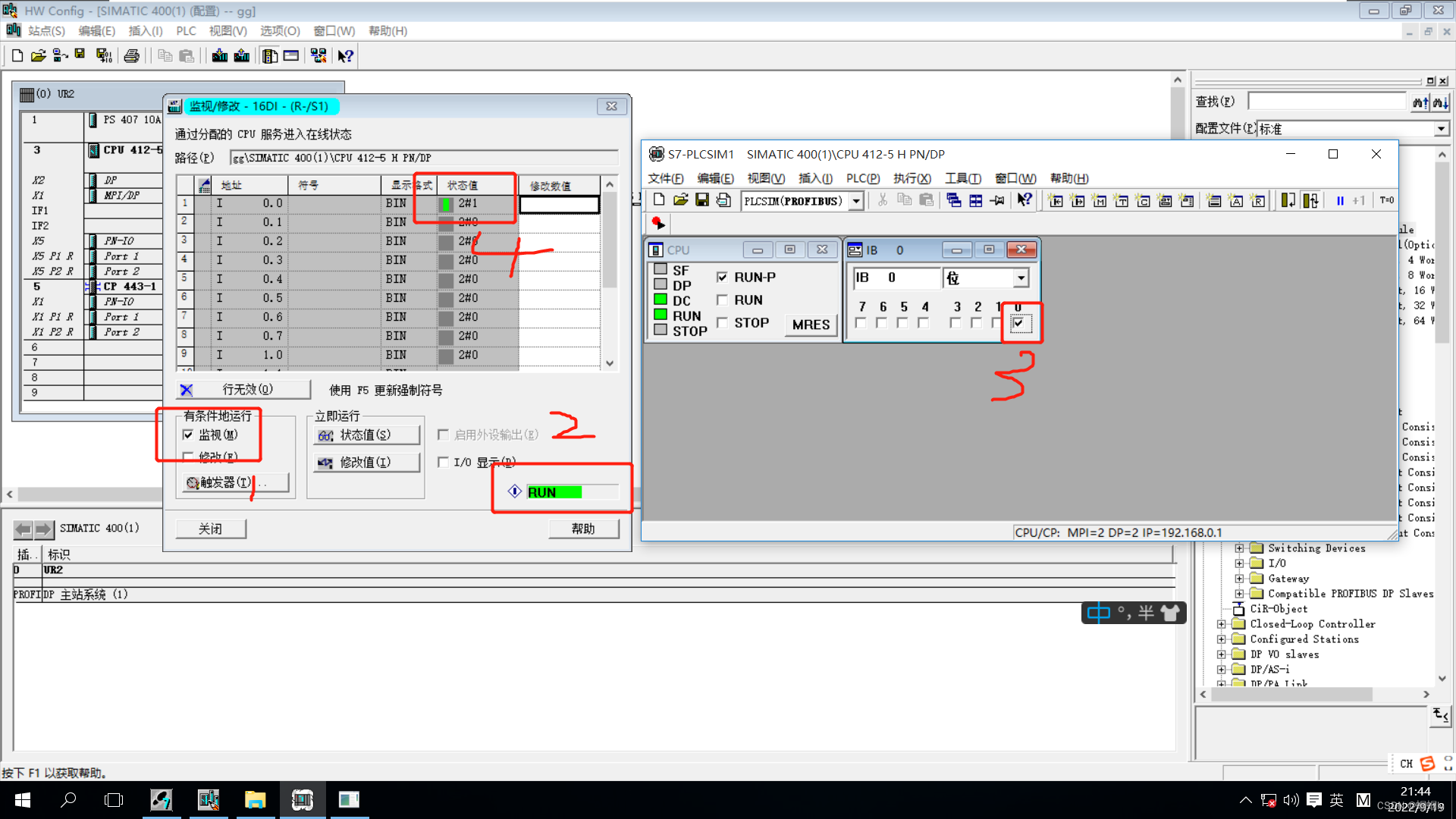Expand Configured Stations folder
The height and width of the screenshot is (819, 1456).
pyautogui.click(x=1221, y=639)
